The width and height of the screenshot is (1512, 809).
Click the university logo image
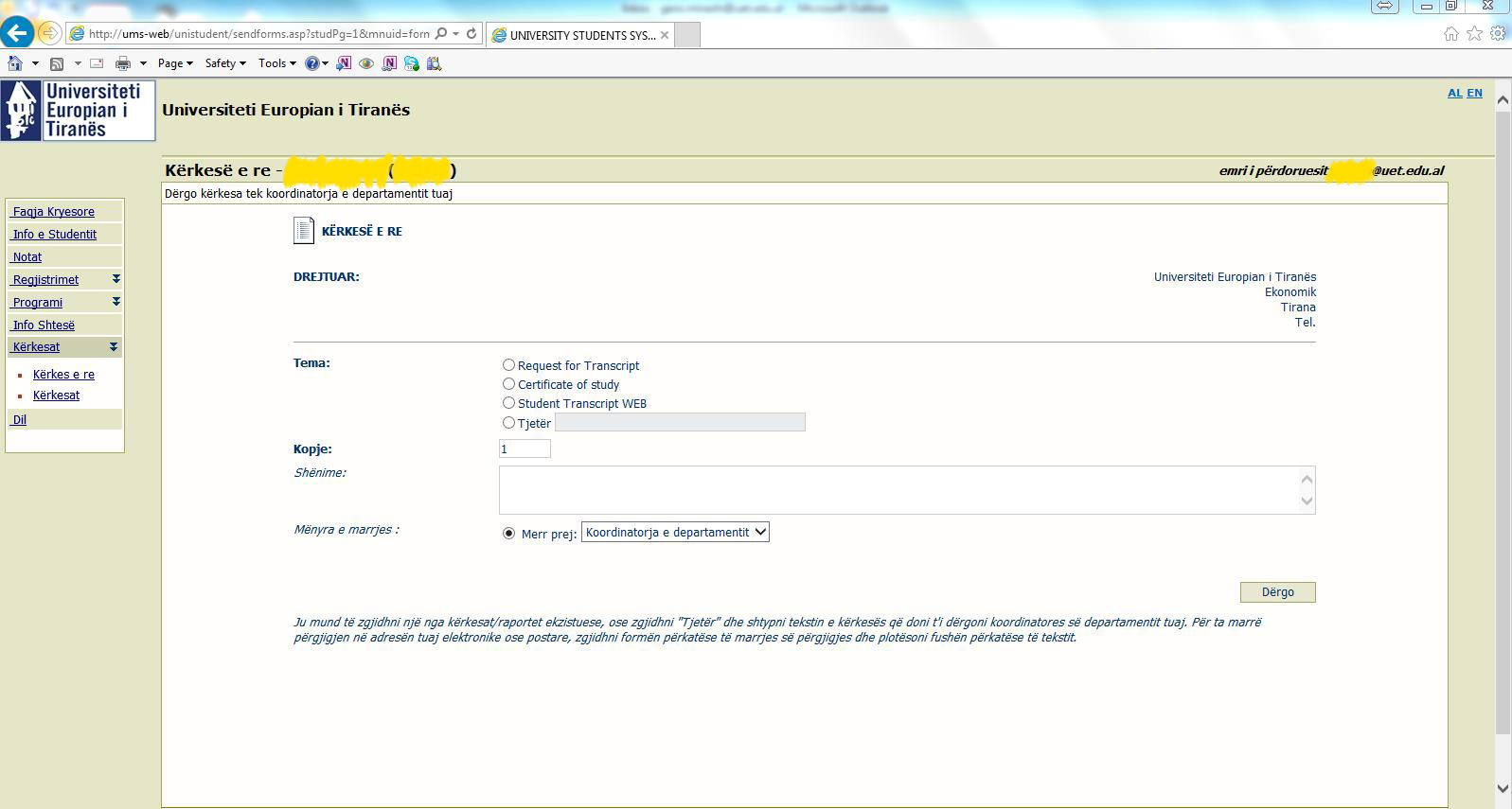[78, 111]
